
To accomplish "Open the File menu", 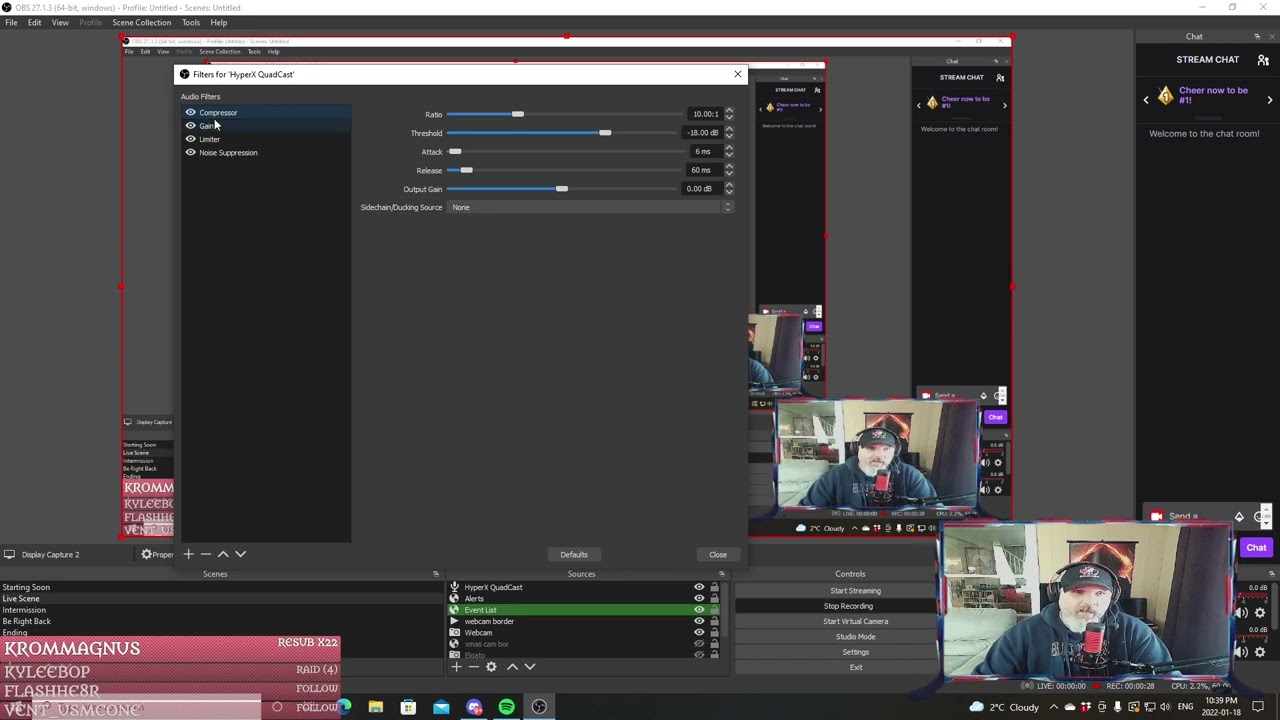I will click(11, 22).
